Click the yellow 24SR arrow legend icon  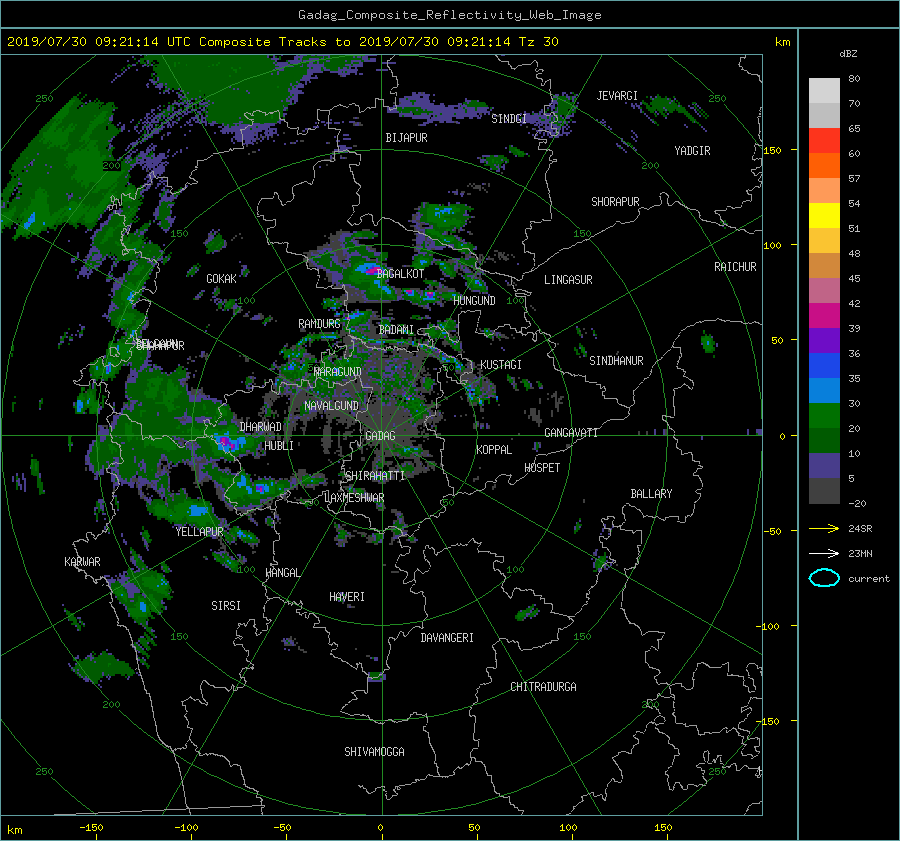click(824, 528)
